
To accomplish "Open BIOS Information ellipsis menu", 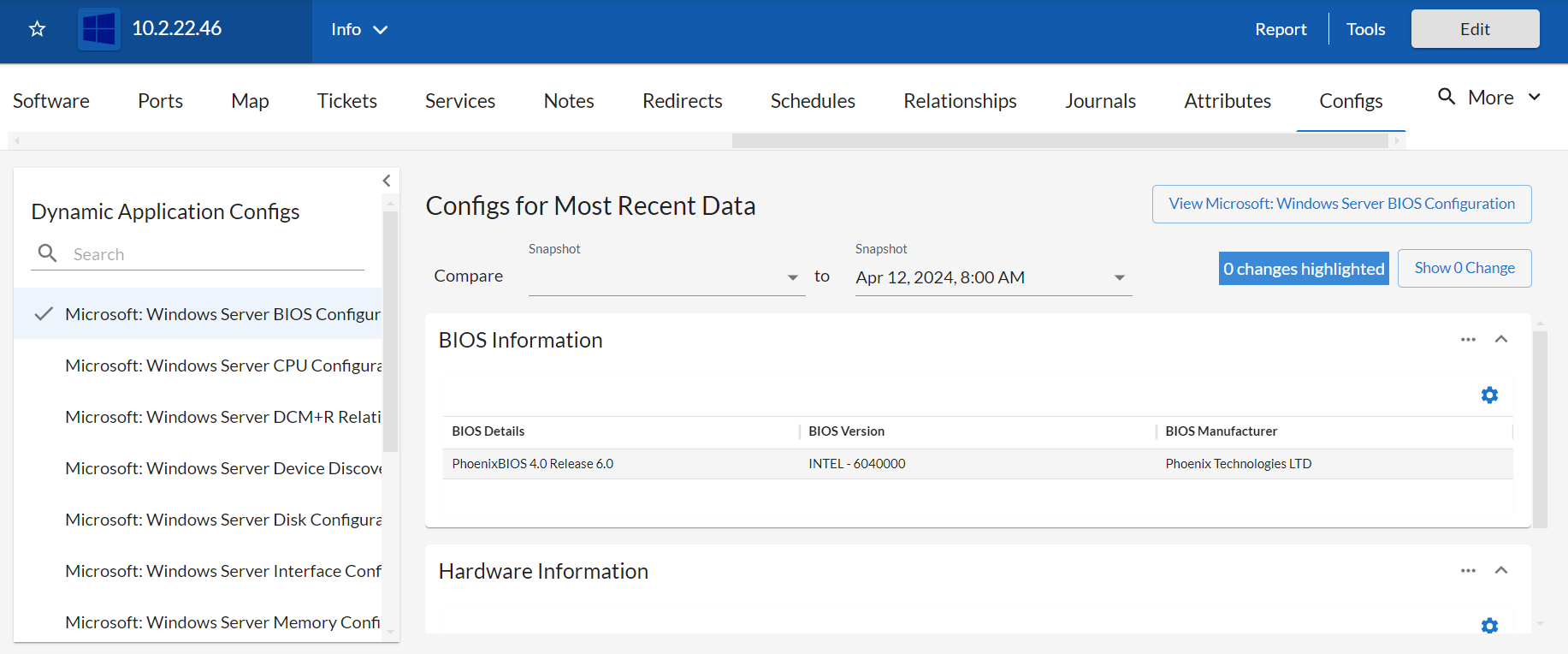I will coord(1468,340).
